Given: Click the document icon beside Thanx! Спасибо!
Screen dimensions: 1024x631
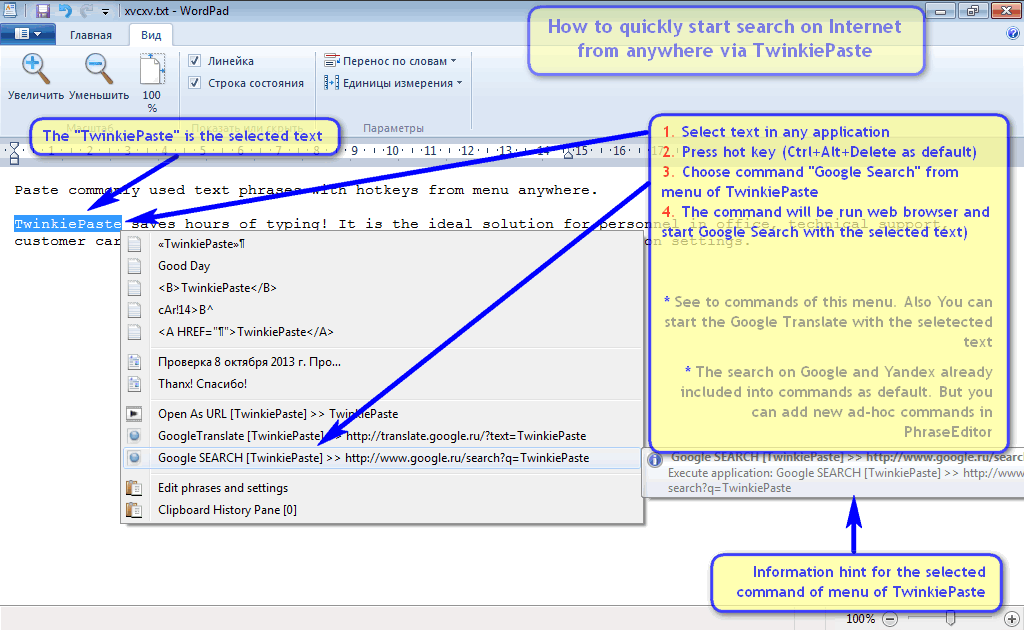Looking at the screenshot, I should point(135,384).
